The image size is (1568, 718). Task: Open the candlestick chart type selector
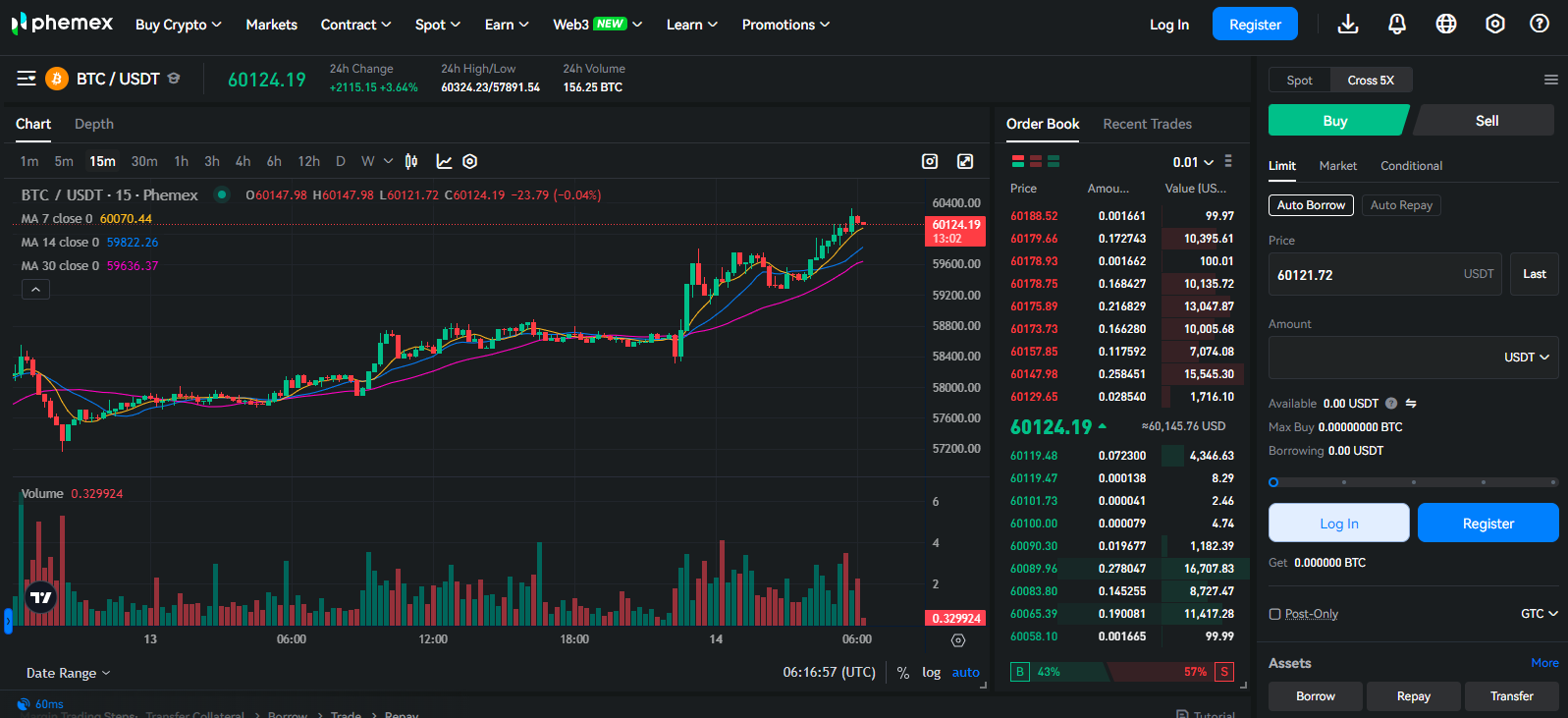pyautogui.click(x=411, y=161)
